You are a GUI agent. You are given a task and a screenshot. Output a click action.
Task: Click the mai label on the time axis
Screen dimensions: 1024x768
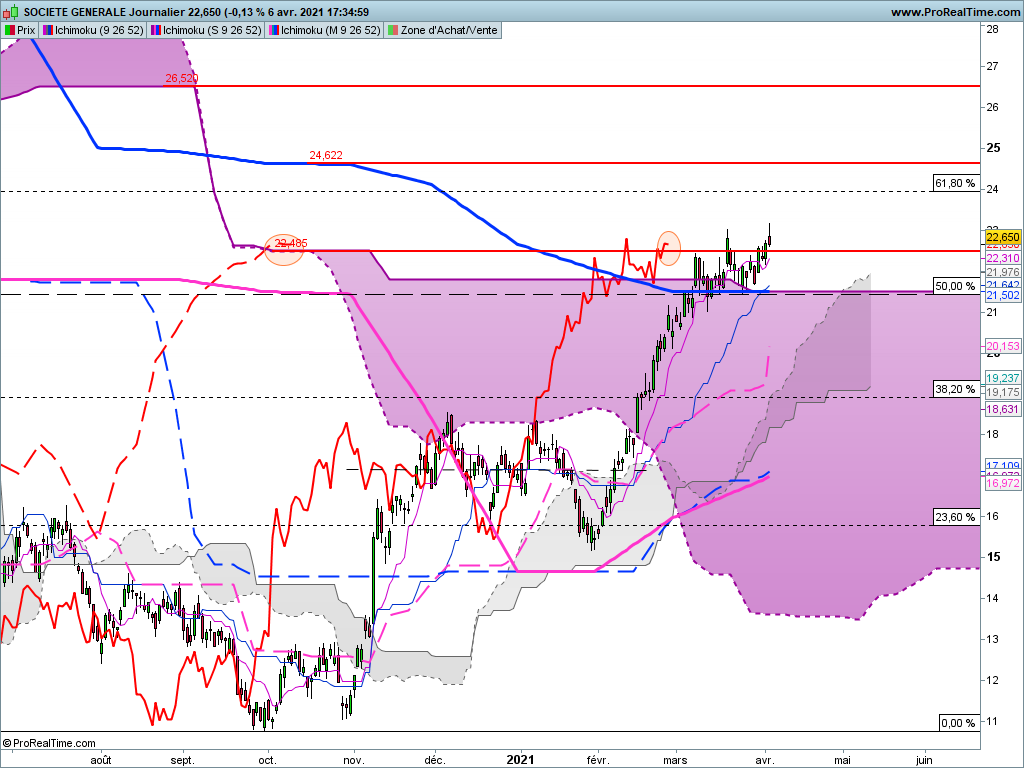point(842,760)
